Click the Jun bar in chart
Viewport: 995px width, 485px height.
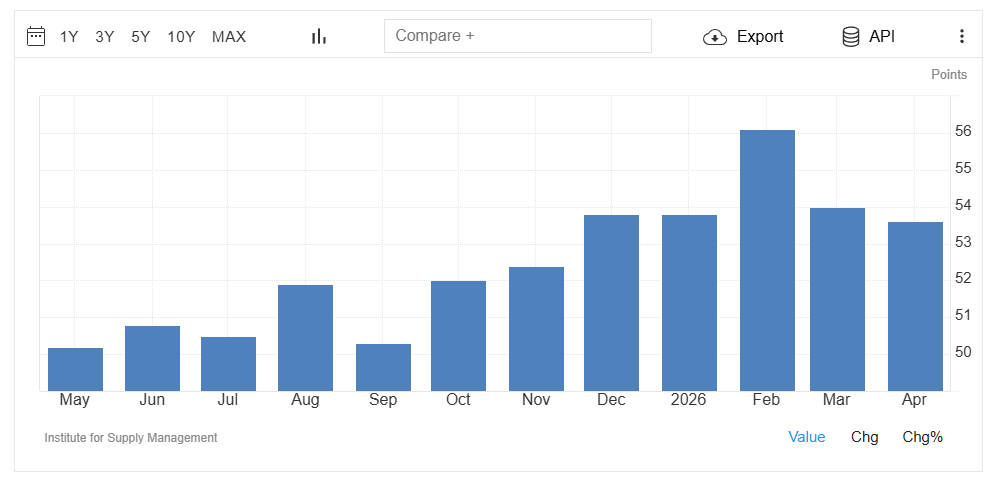pyautogui.click(x=152, y=359)
